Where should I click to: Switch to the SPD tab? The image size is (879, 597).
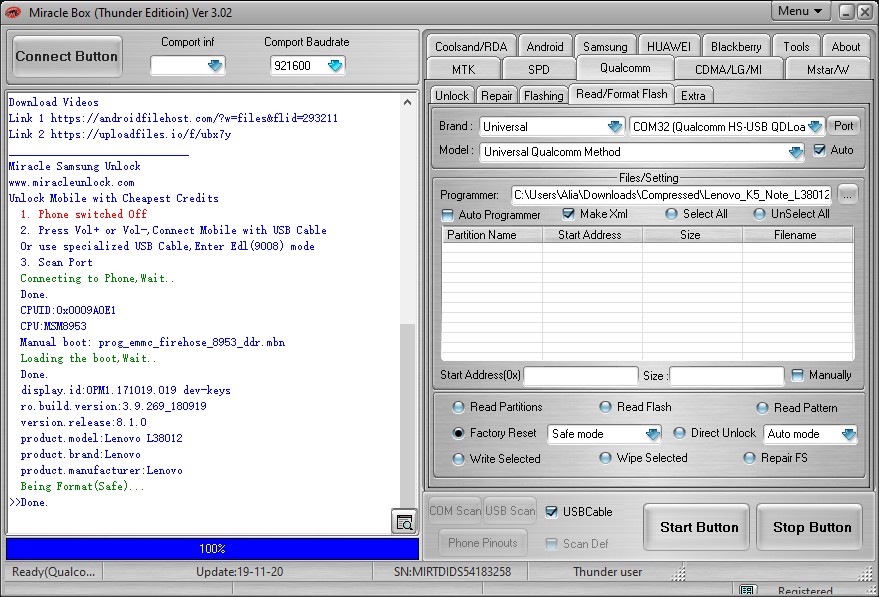[x=539, y=70]
